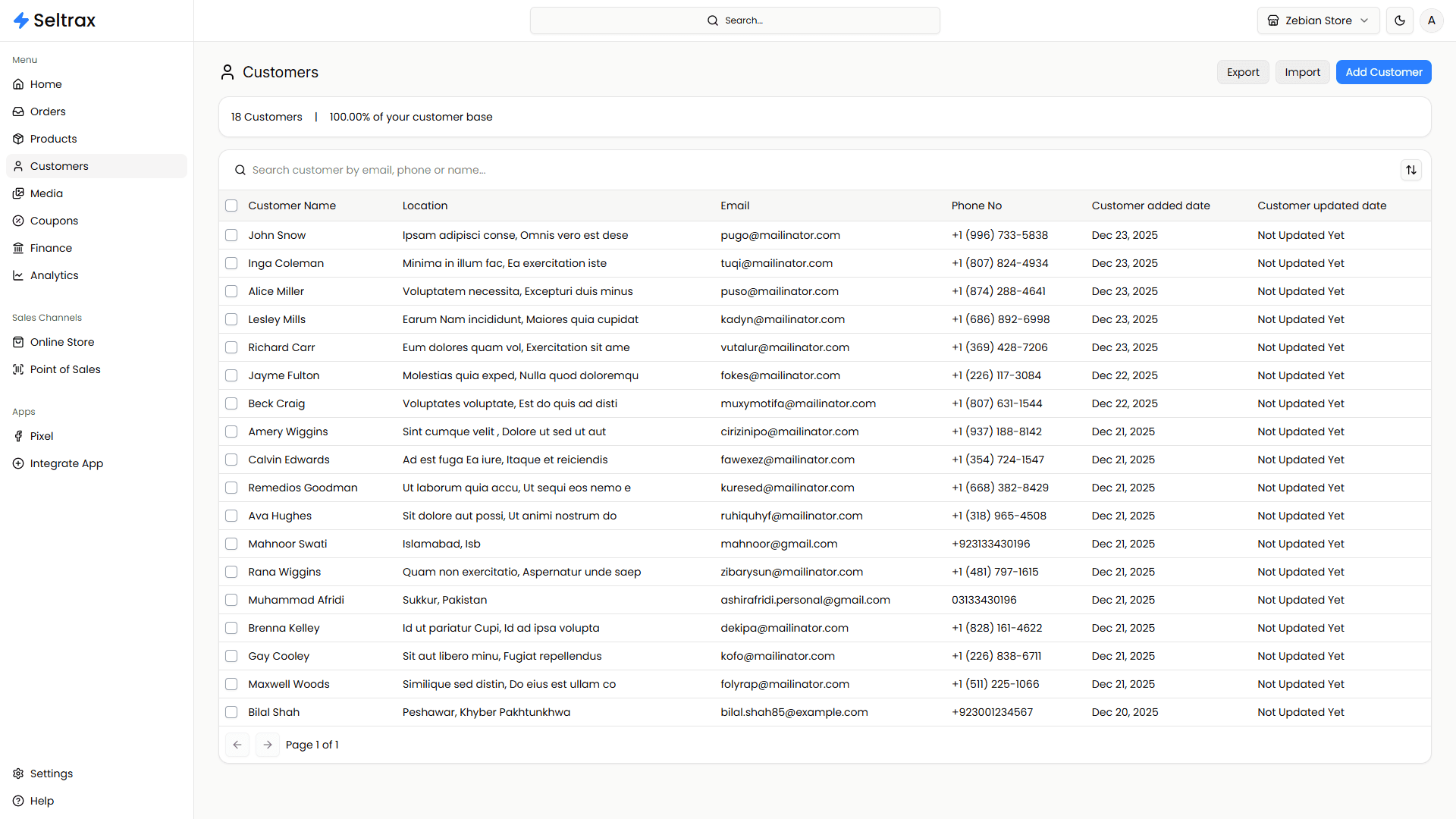
Task: Click phone number +923133430196
Action: coord(990,544)
